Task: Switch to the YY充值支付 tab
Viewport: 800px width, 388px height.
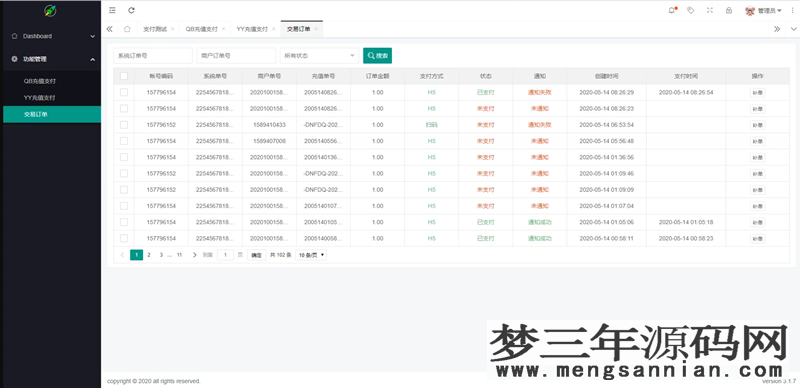Action: coord(252,29)
